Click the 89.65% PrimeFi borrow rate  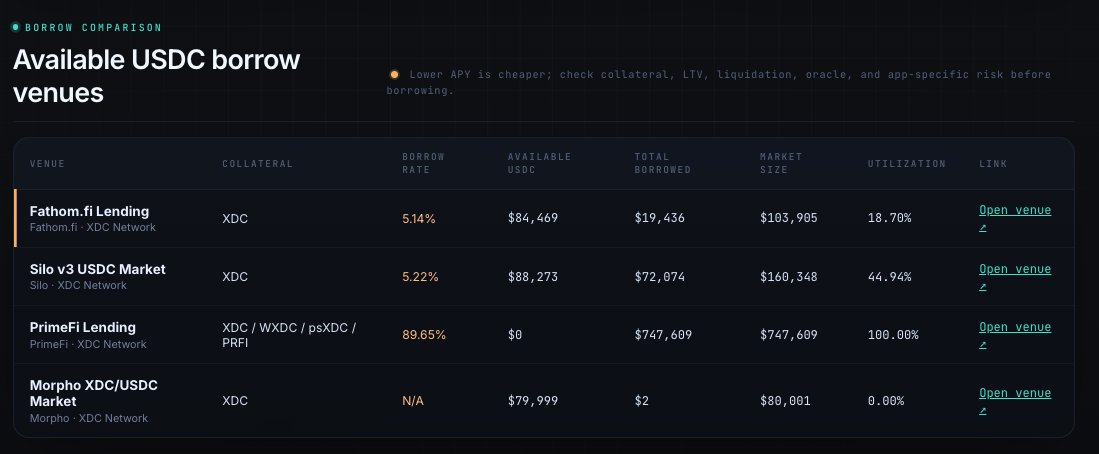(x=423, y=335)
